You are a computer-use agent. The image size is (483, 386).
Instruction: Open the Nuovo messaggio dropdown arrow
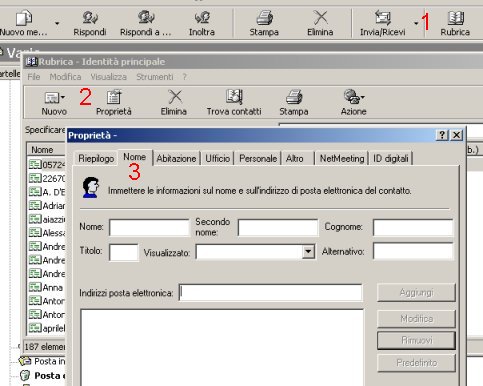point(57,23)
